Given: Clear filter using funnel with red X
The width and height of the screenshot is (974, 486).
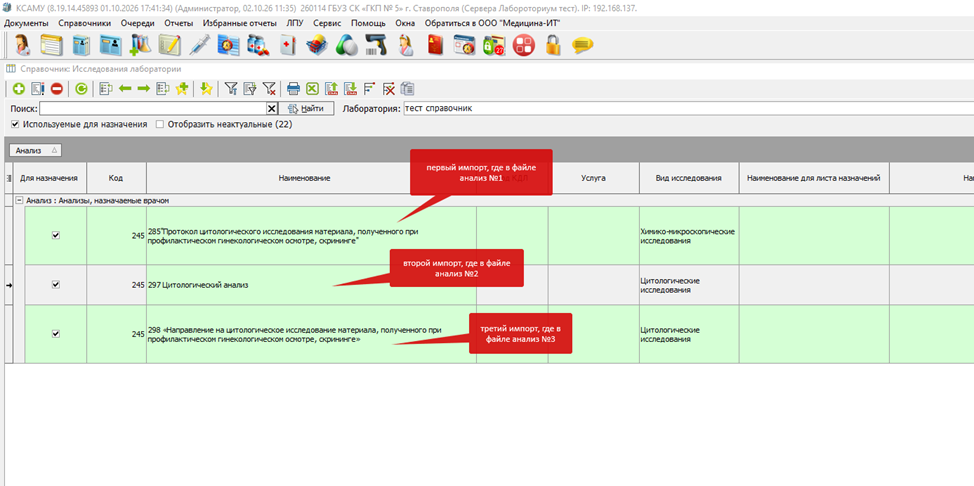Looking at the screenshot, I should click(x=269, y=89).
